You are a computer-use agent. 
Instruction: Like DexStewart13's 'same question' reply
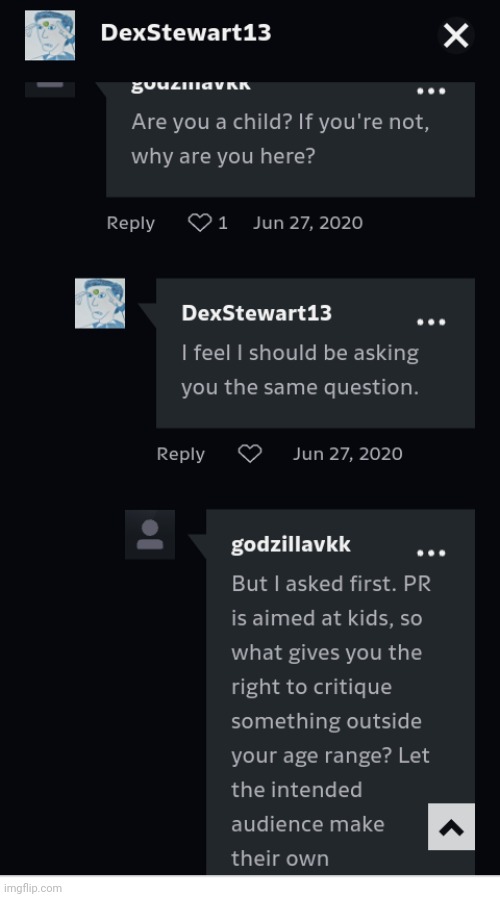pyautogui.click(x=249, y=454)
